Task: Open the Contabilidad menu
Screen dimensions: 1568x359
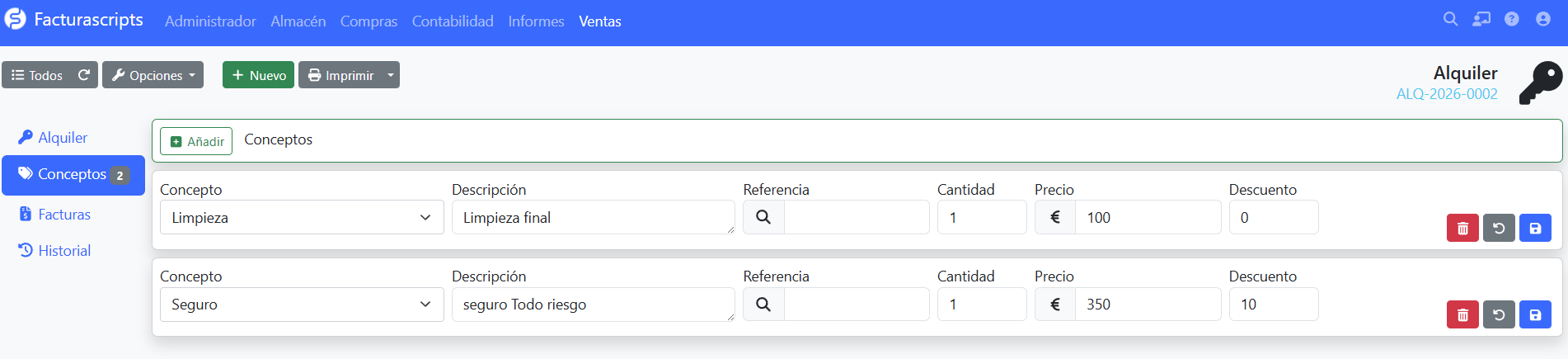Action: tap(453, 21)
